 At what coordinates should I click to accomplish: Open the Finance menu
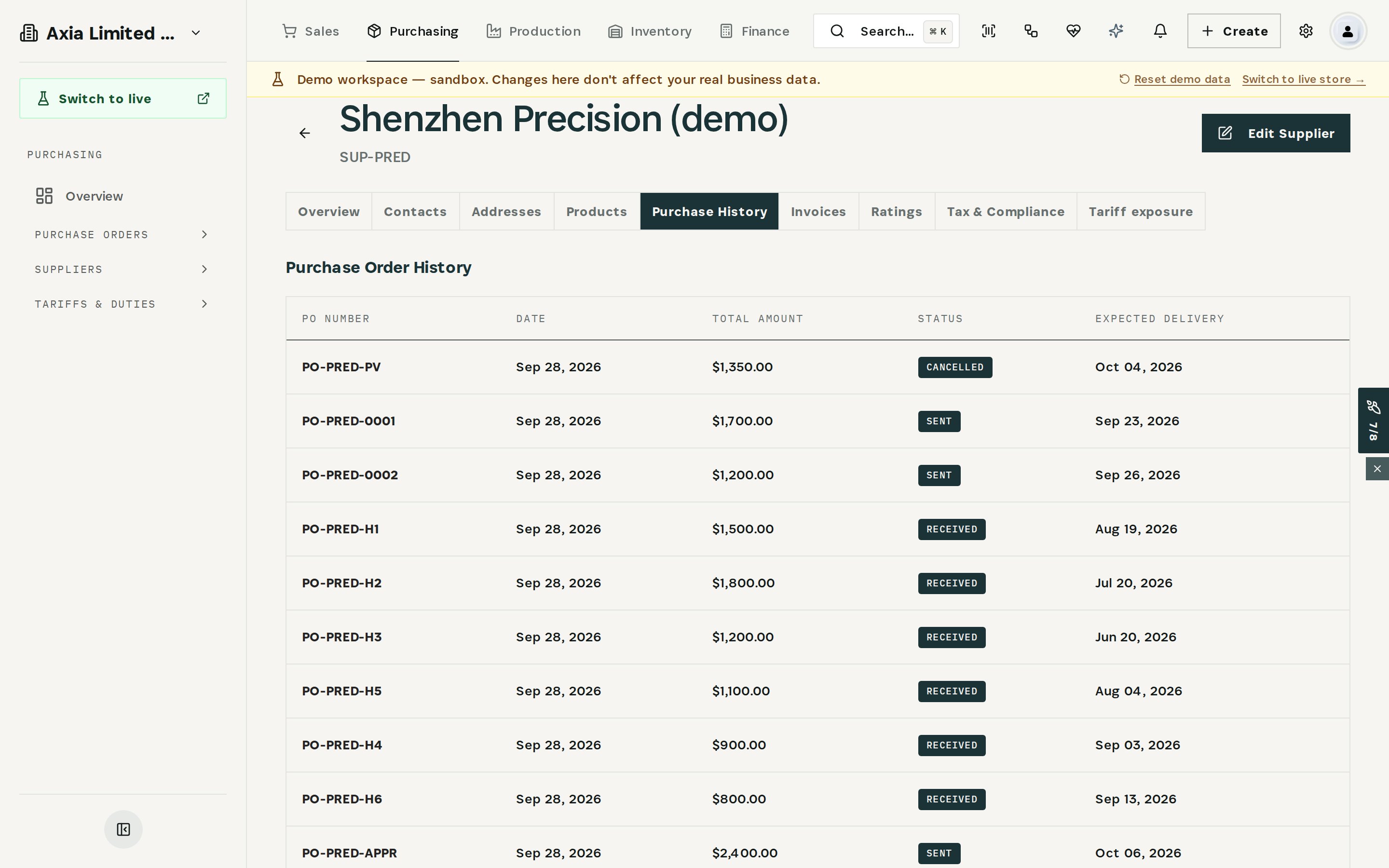click(755, 31)
